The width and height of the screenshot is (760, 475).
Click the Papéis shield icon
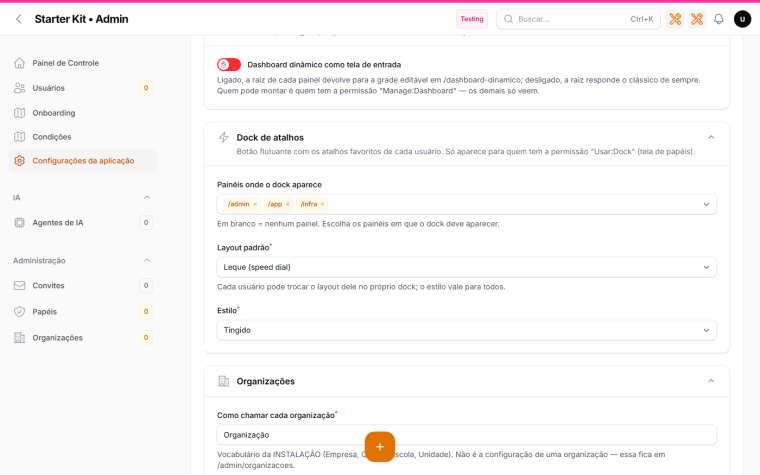[19, 312]
